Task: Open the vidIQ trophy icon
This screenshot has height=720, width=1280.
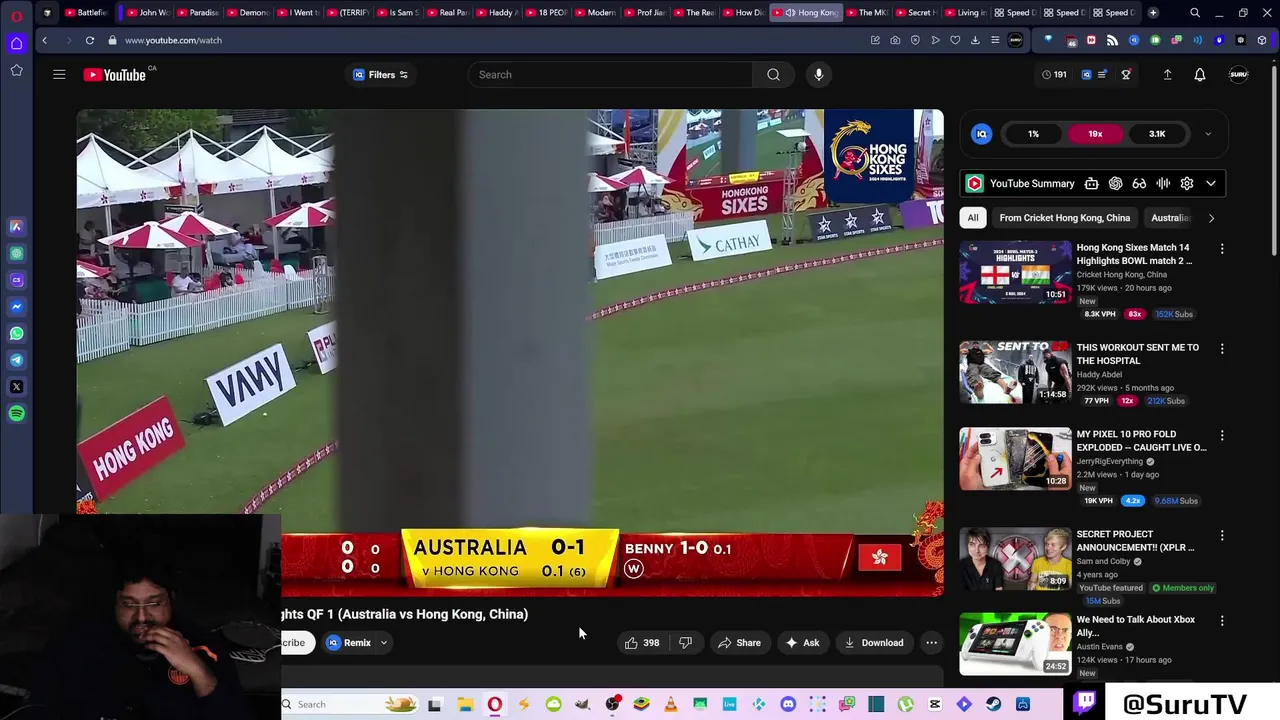Action: [1126, 74]
